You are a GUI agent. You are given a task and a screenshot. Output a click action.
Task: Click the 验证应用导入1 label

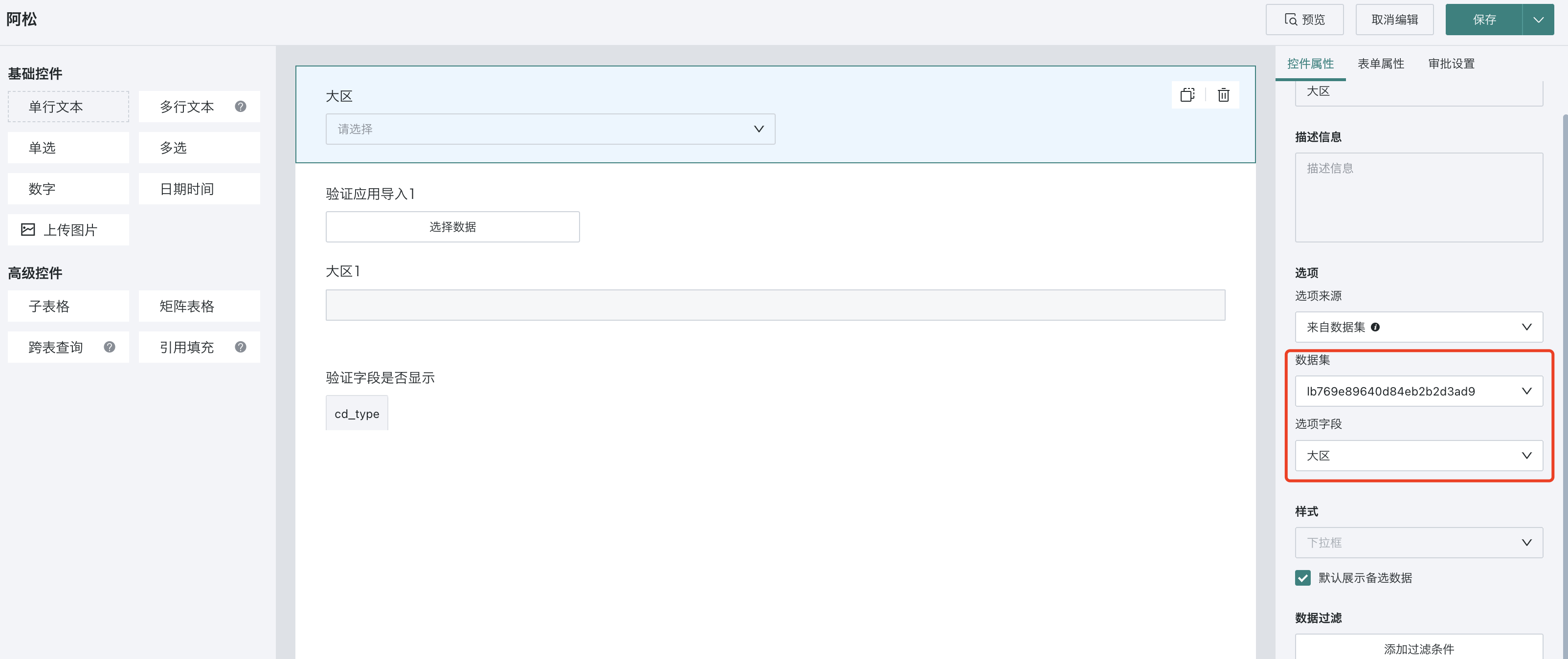(x=370, y=194)
